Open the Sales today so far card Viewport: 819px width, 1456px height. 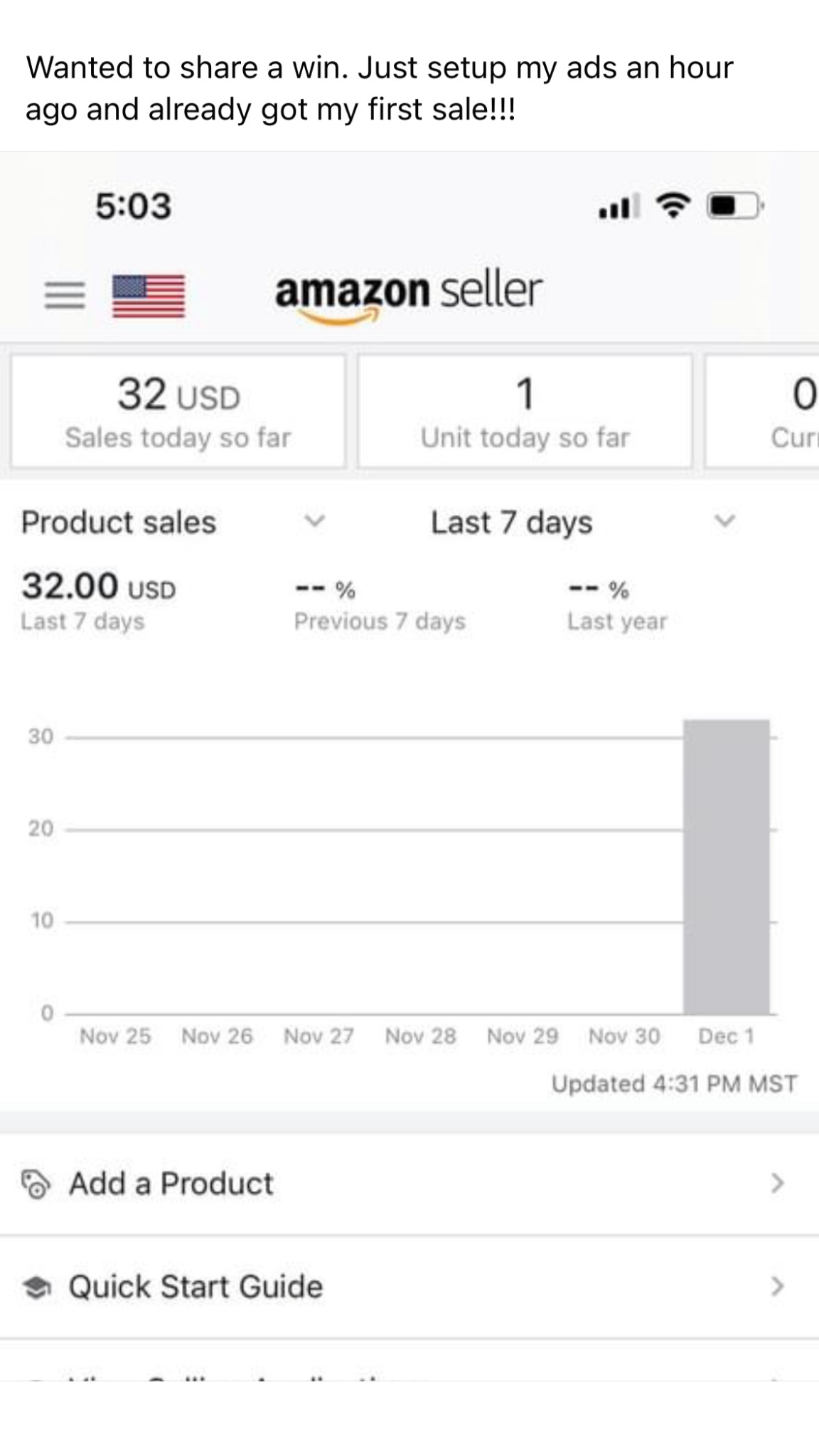(x=178, y=412)
